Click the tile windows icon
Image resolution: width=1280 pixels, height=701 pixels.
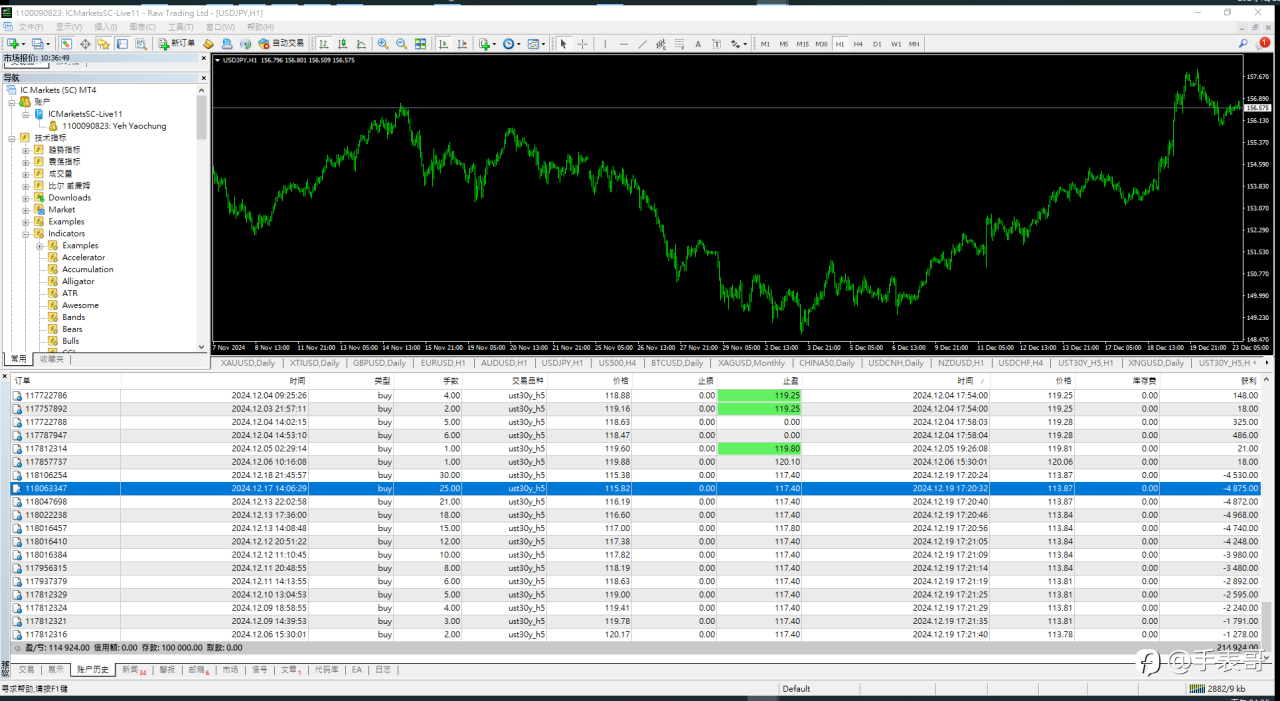pos(420,44)
